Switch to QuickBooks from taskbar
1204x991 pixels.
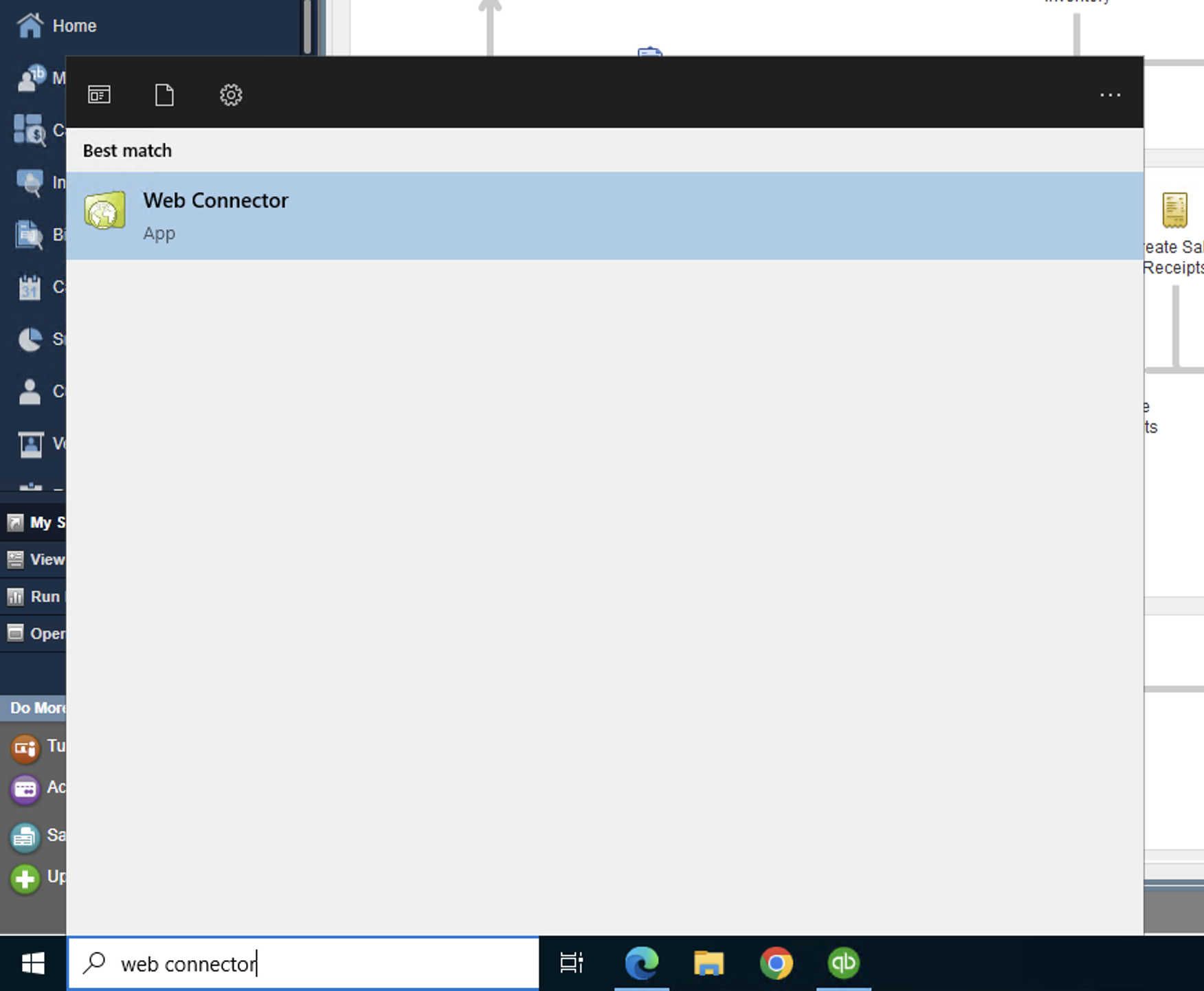[x=843, y=963]
